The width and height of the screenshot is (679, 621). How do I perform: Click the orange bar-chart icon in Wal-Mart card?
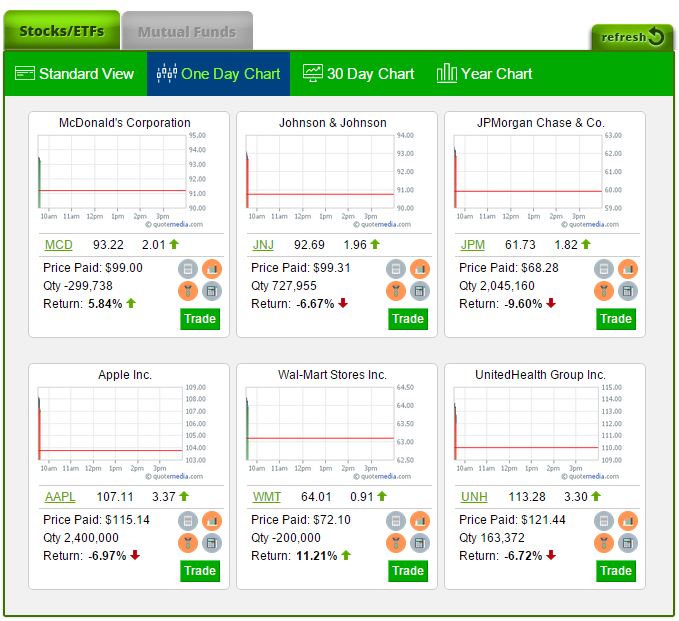(x=419, y=521)
